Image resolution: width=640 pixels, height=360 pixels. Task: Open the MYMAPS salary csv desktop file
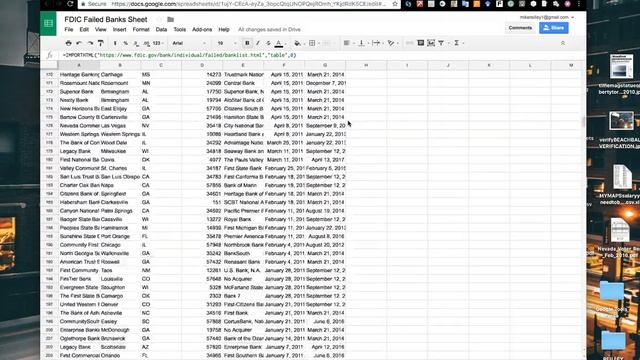621,176
